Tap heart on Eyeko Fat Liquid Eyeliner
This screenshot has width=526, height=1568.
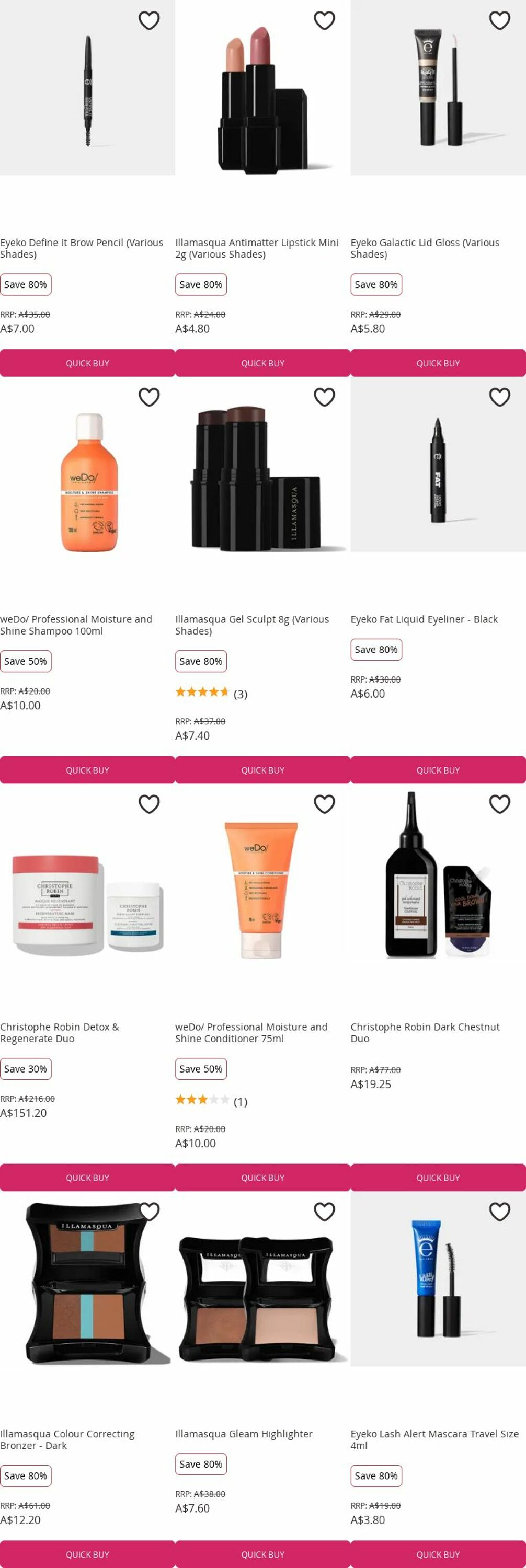(x=500, y=397)
